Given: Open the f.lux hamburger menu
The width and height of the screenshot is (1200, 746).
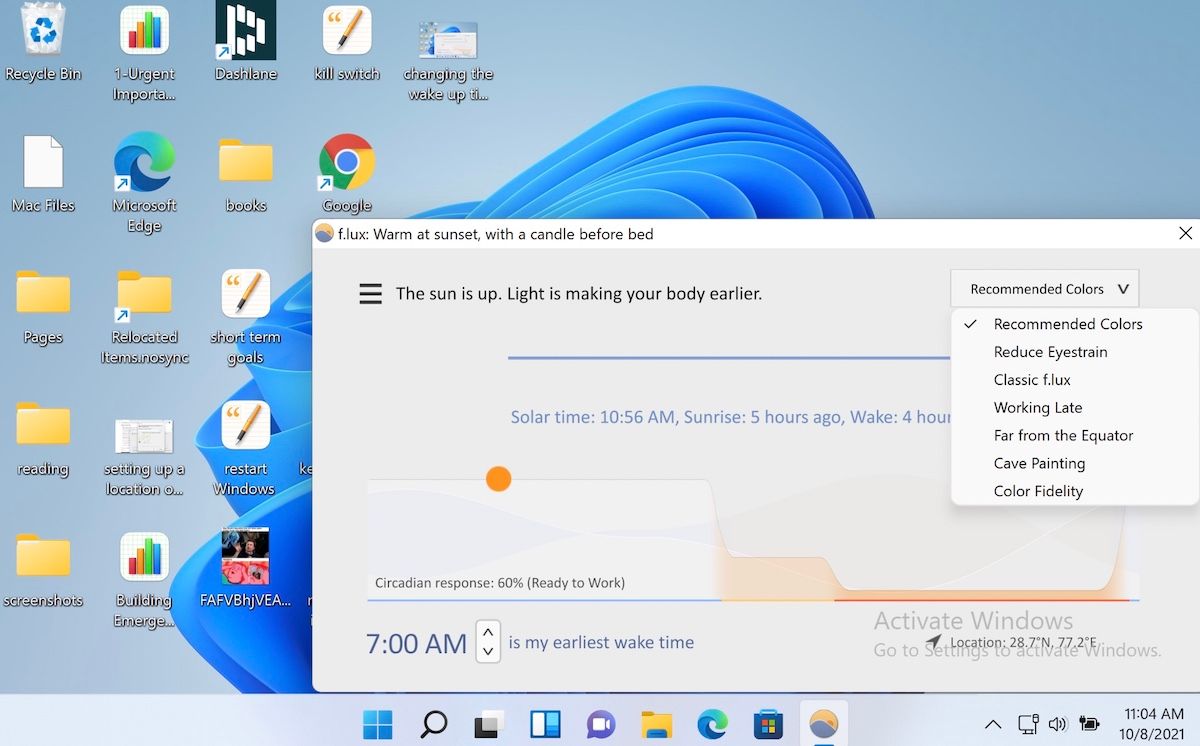Looking at the screenshot, I should coord(370,293).
